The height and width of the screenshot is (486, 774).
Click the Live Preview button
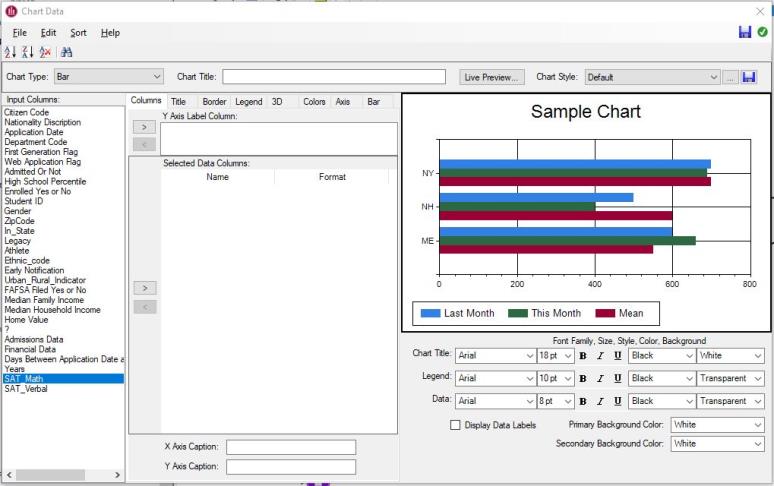[x=492, y=77]
